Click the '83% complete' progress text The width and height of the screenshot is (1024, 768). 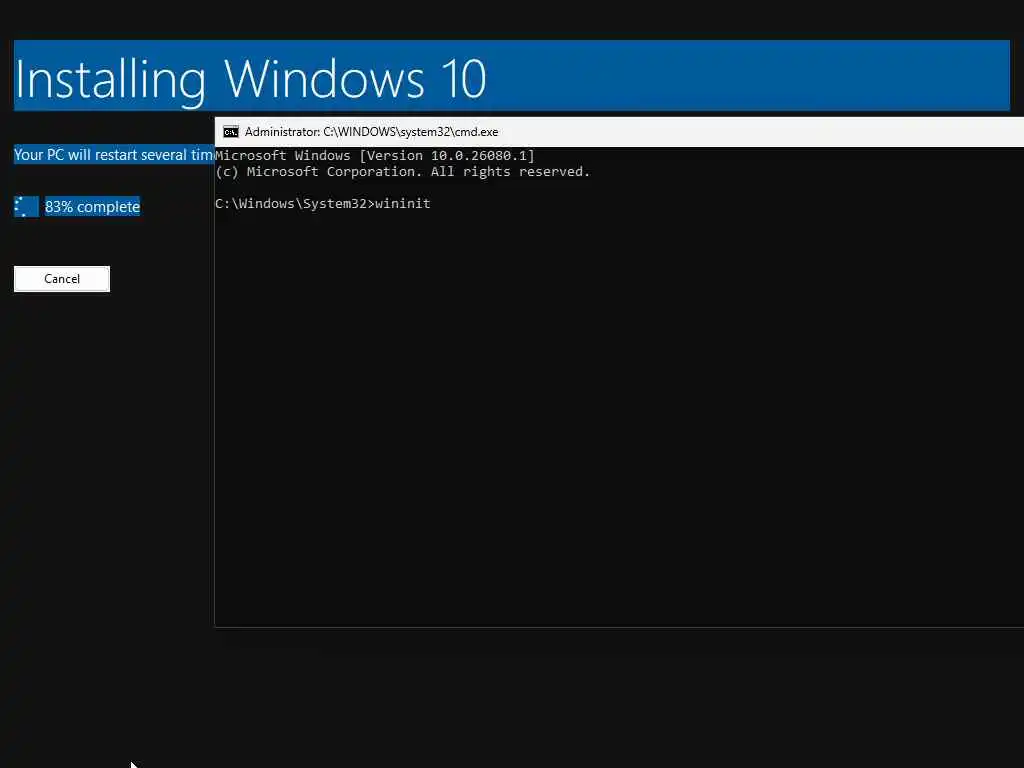(x=92, y=207)
